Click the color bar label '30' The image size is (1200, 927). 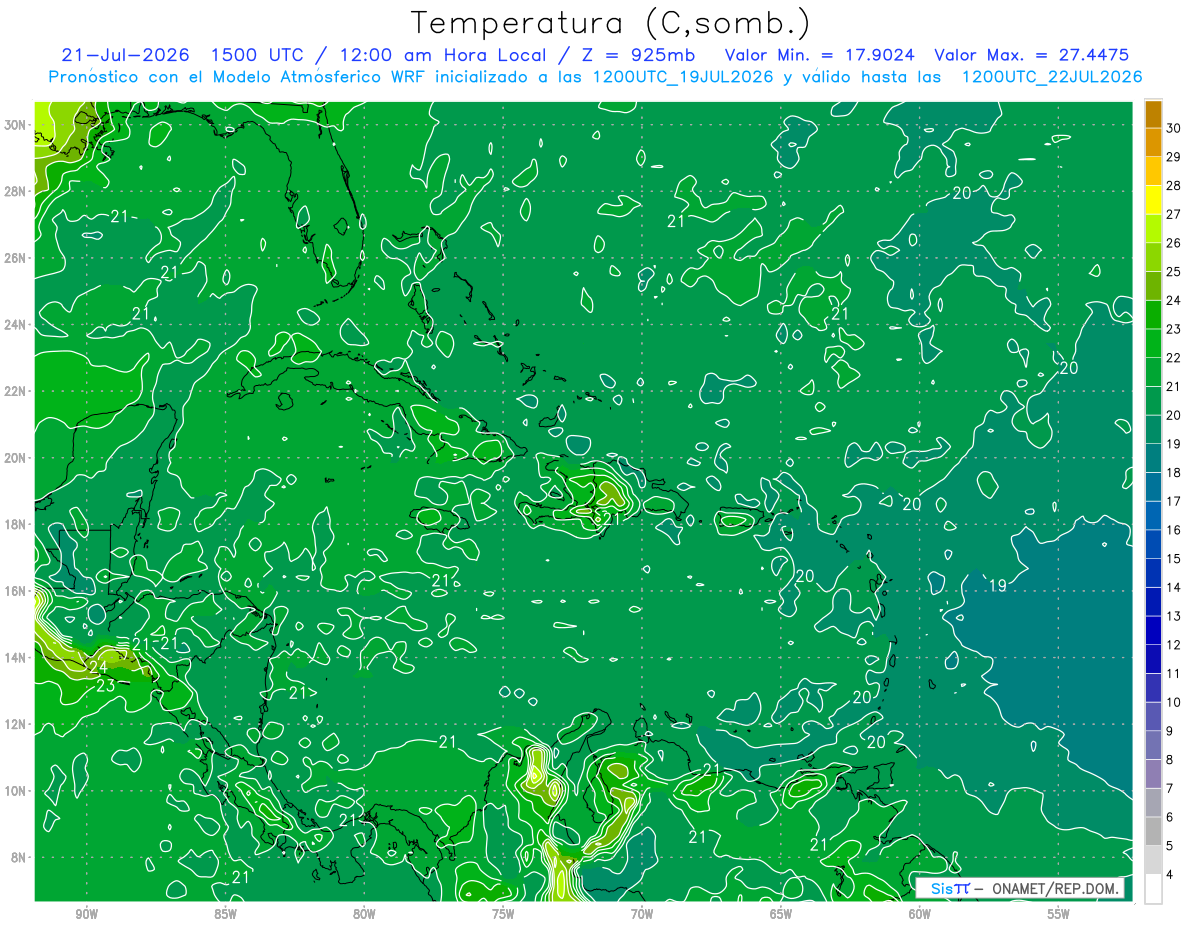pos(1174,128)
